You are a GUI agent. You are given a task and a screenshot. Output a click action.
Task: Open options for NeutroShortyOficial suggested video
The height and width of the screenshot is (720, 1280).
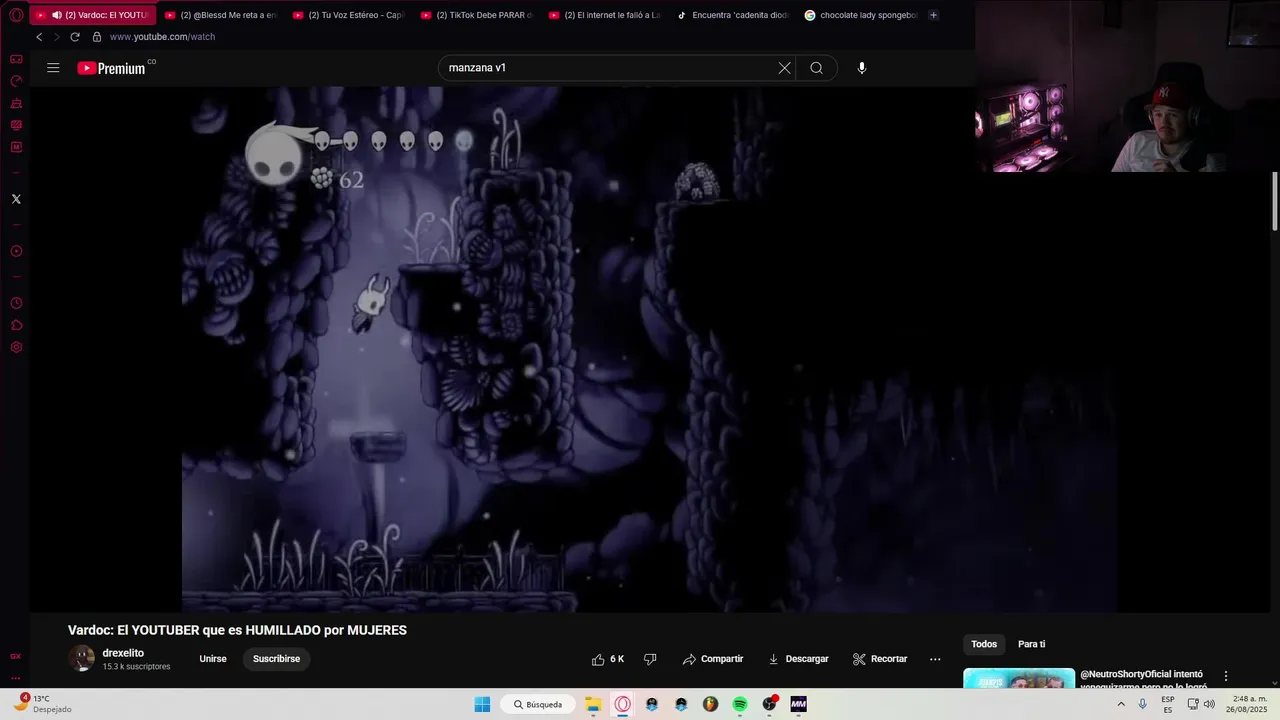coord(1226,676)
